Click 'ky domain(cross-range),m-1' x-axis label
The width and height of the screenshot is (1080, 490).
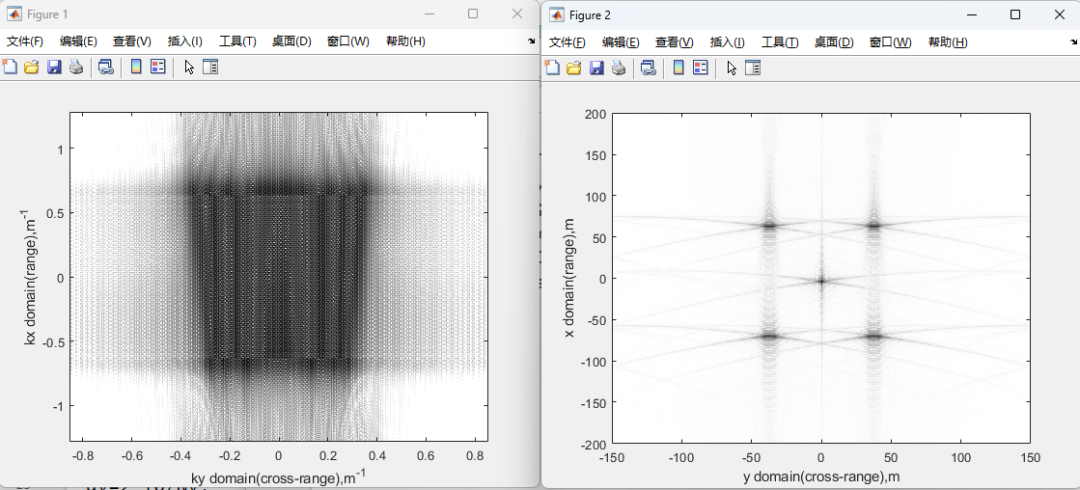[278, 476]
